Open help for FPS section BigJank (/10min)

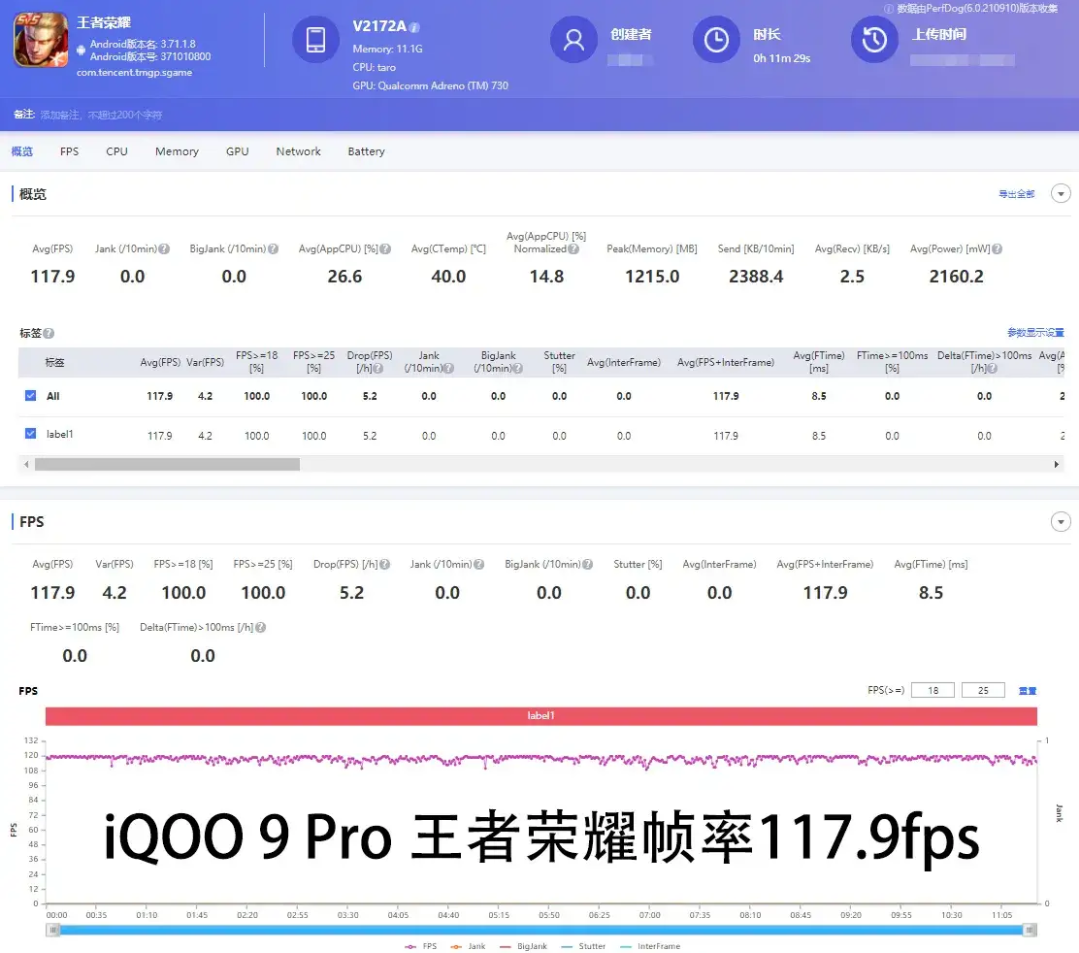(x=587, y=565)
